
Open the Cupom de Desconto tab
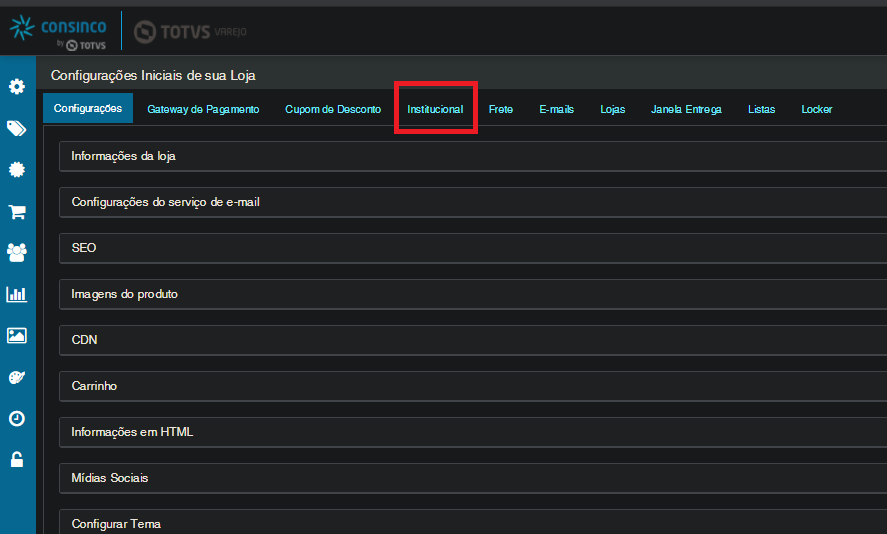click(x=333, y=109)
